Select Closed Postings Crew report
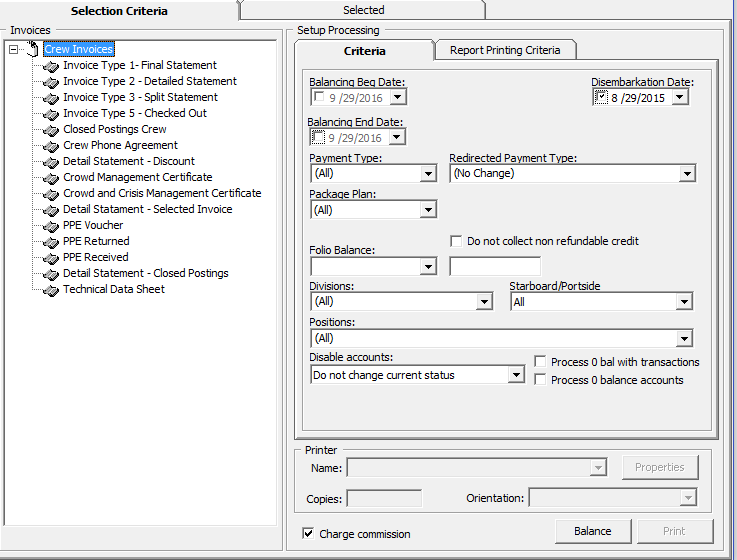 (115, 129)
